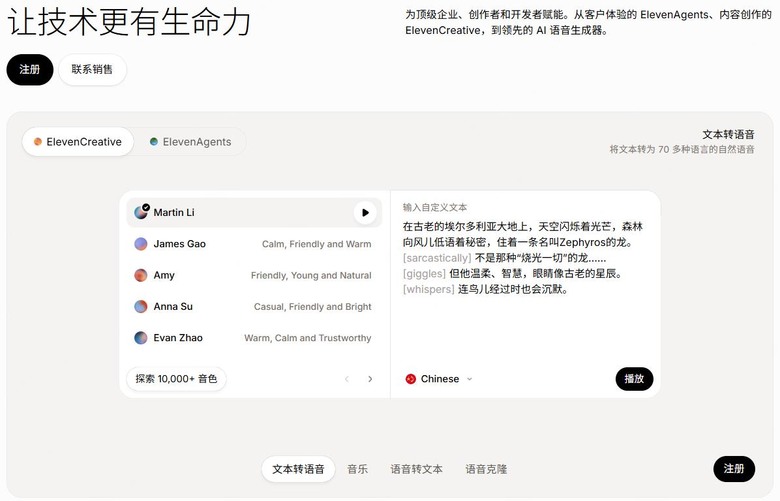This screenshot has height=501, width=780.
Task: Go to next voice list page
Action: (x=370, y=379)
